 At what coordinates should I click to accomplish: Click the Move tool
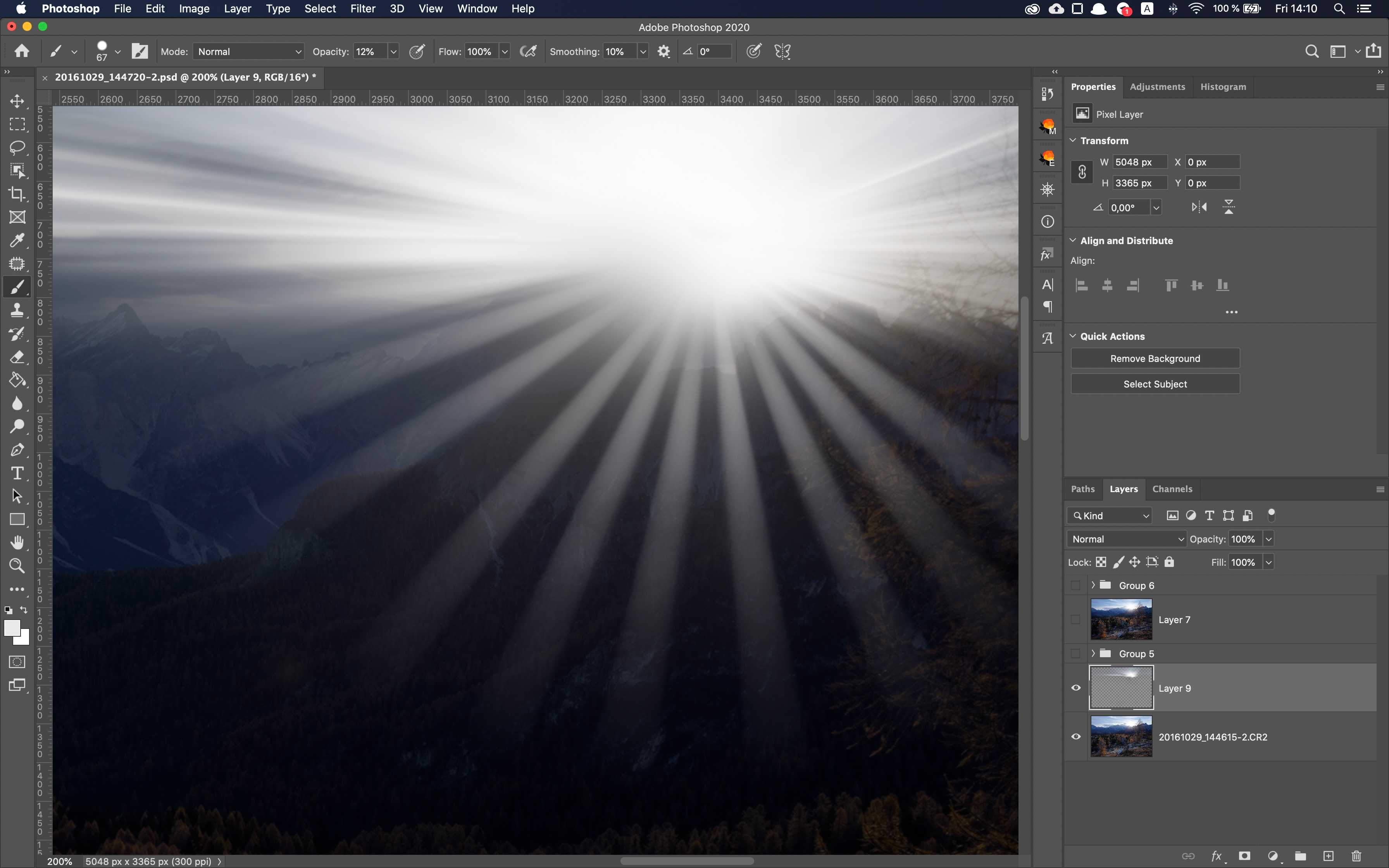[18, 100]
